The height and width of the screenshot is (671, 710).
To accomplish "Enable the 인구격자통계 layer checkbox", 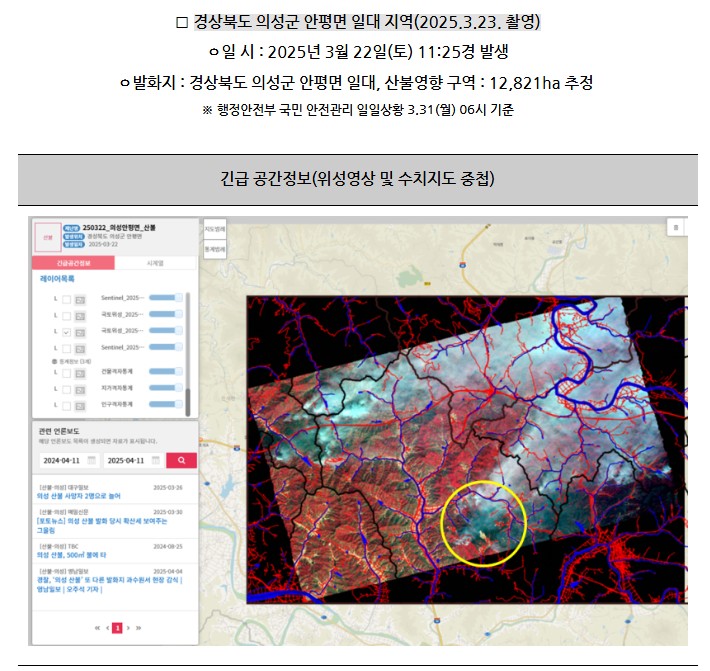I will [x=66, y=403].
